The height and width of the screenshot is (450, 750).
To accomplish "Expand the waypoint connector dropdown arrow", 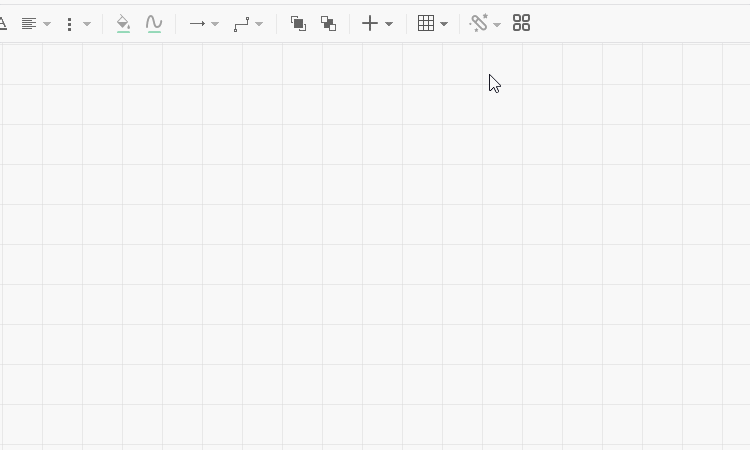I will pos(259,24).
